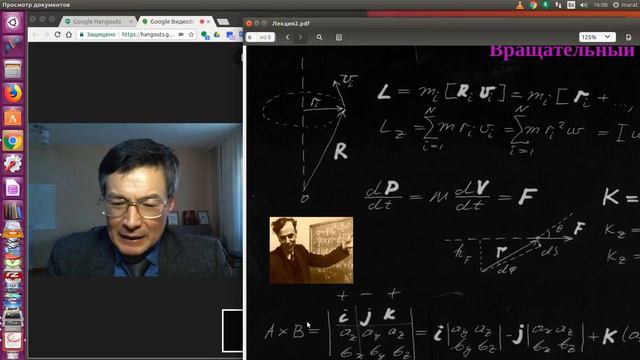Open the document viewer file options menu

coord(629,37)
